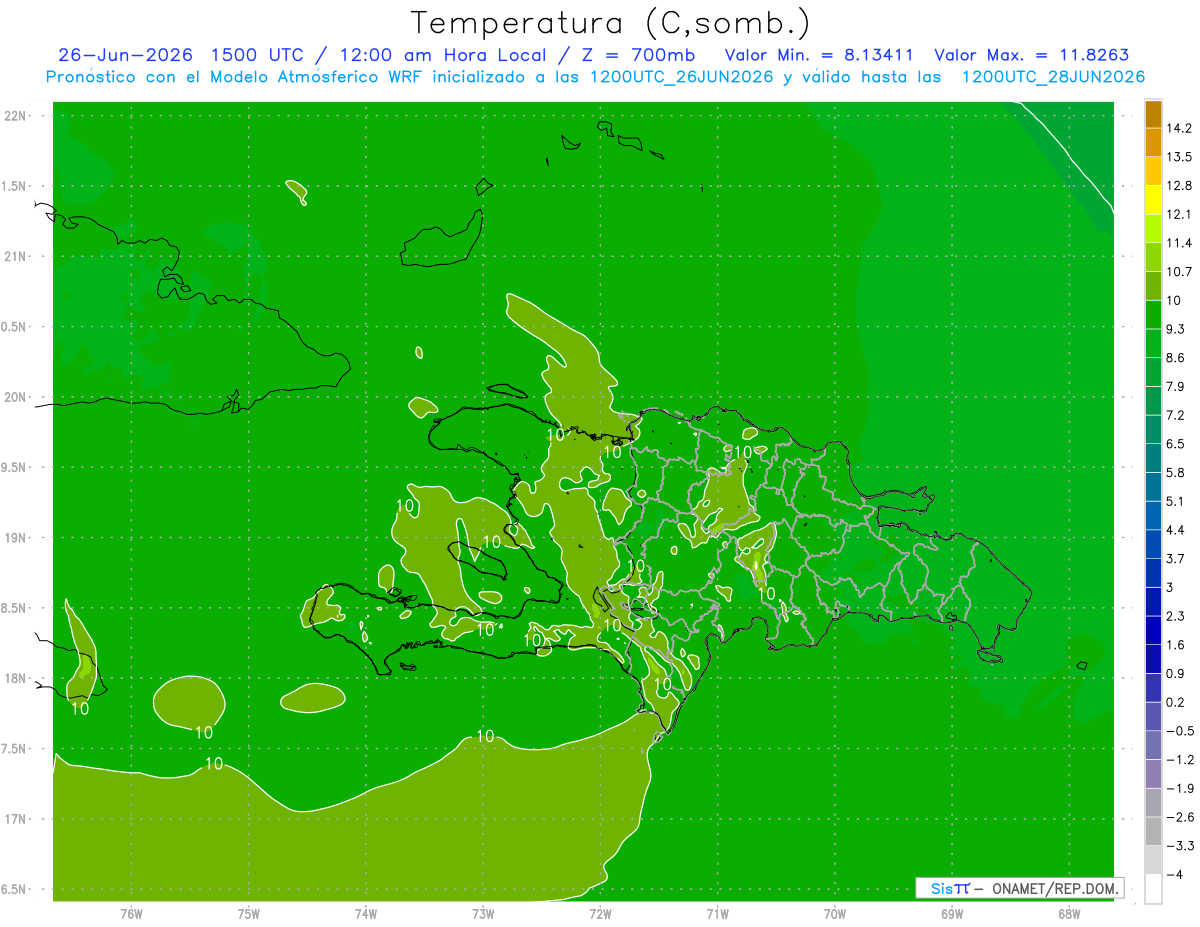Click the "-0.5" colorbar scale value
1200x927 pixels.
[x=1179, y=731]
